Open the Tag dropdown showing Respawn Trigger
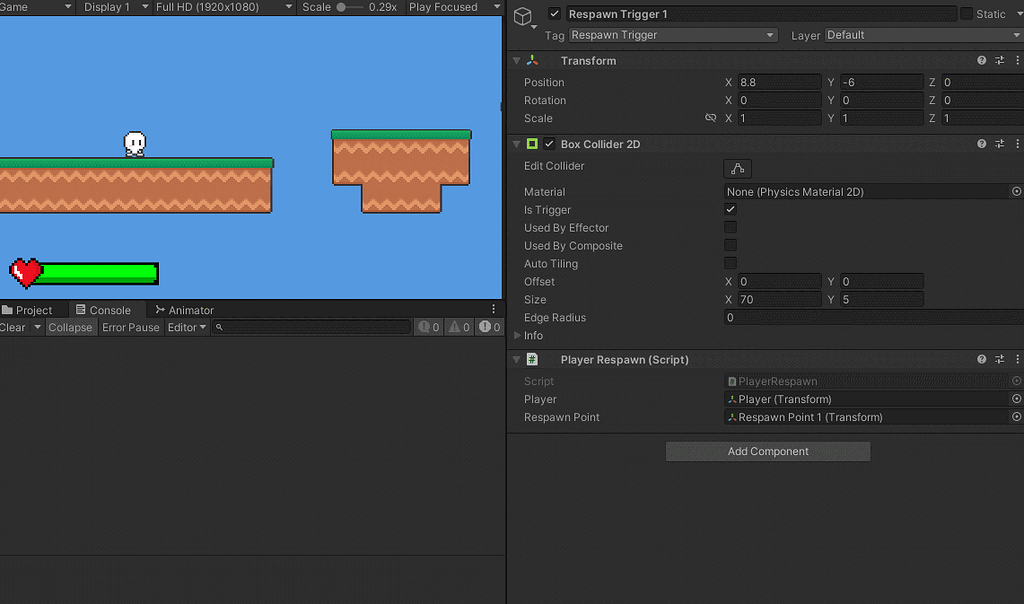1024x604 pixels. [670, 34]
